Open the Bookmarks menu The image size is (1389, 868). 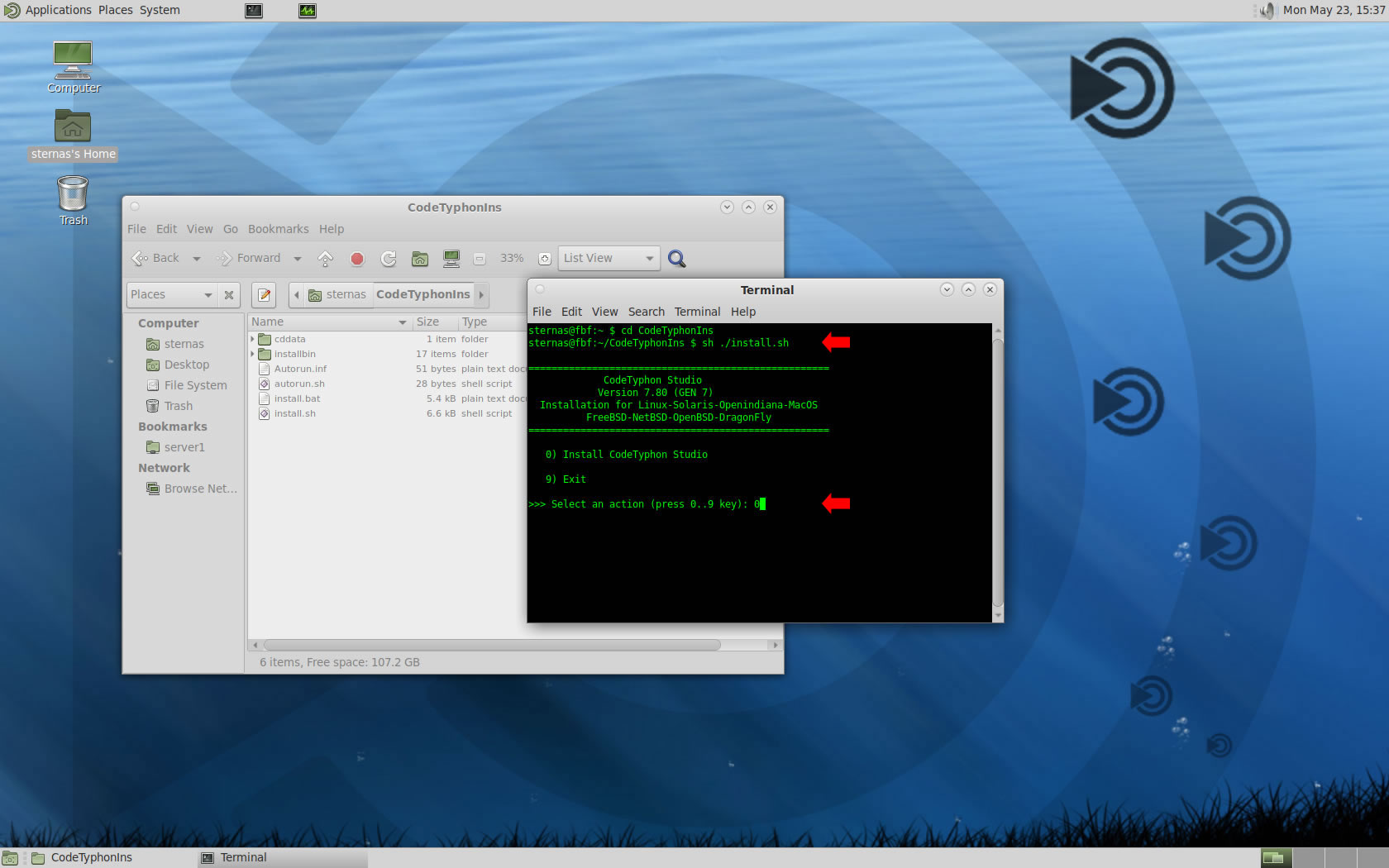pyautogui.click(x=279, y=229)
